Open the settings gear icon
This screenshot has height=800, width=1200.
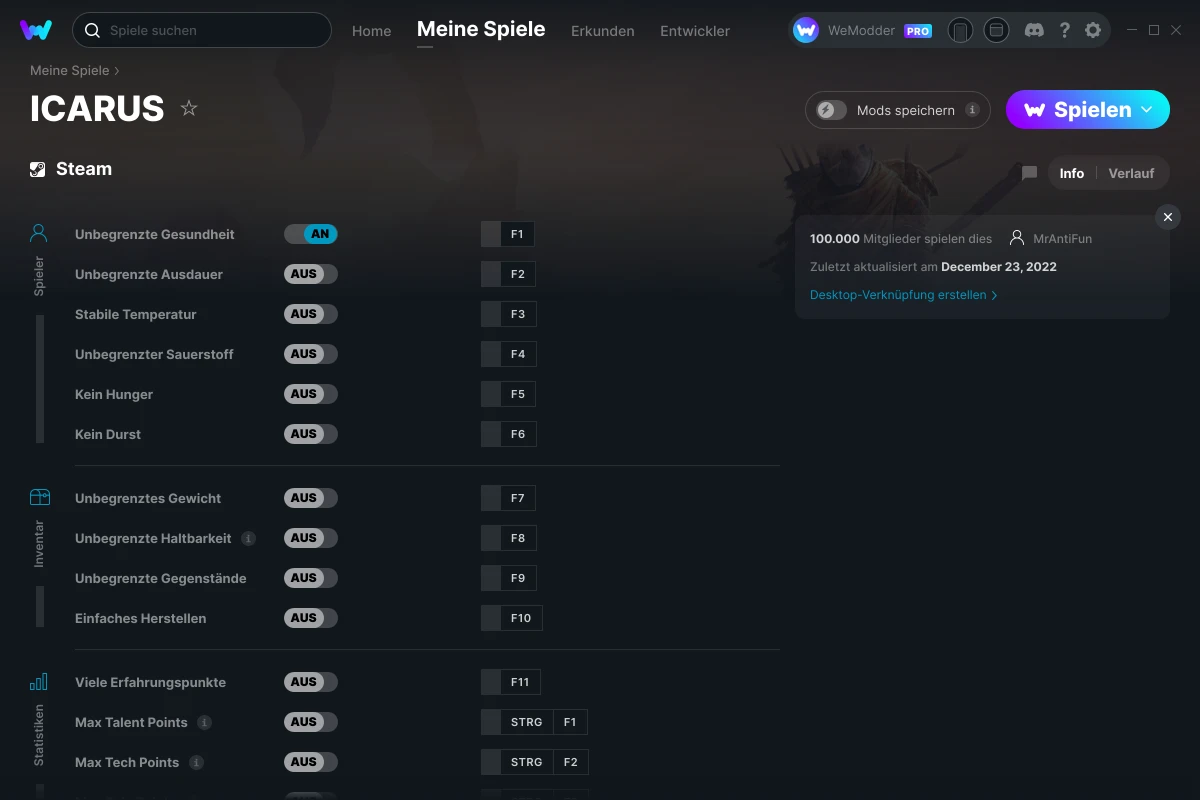[x=1093, y=30]
